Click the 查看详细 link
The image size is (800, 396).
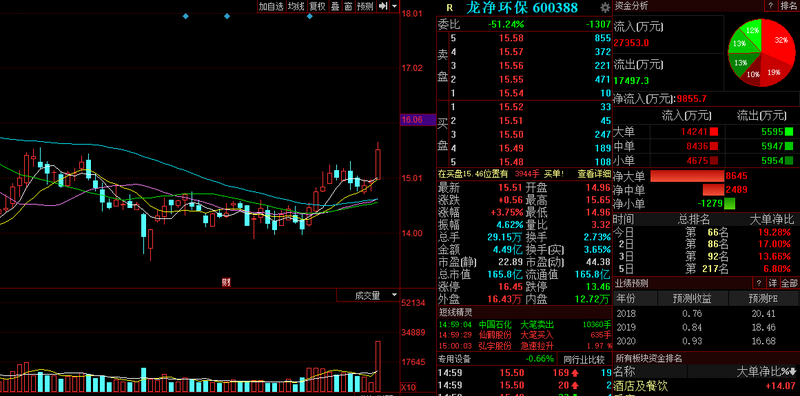pos(594,174)
